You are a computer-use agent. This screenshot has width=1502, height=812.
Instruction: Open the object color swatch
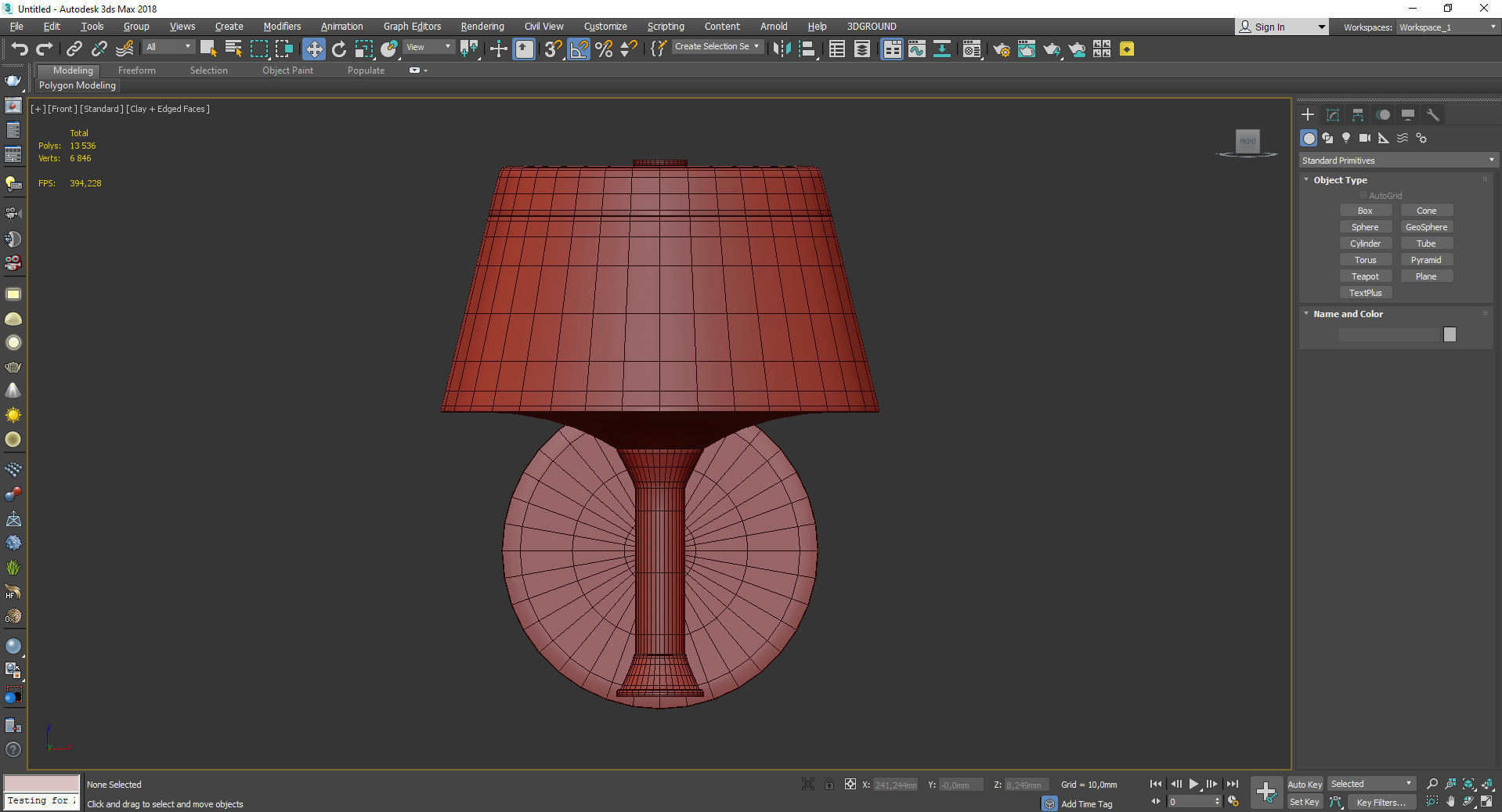1450,334
